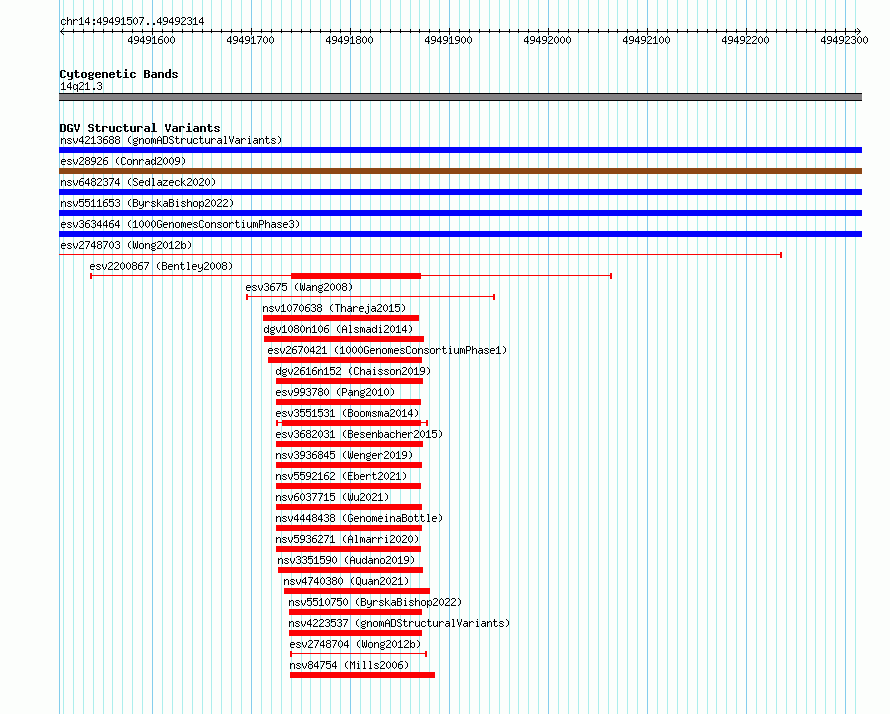Click ruler position 49492000
This screenshot has height=714, width=890.
(x=547, y=40)
